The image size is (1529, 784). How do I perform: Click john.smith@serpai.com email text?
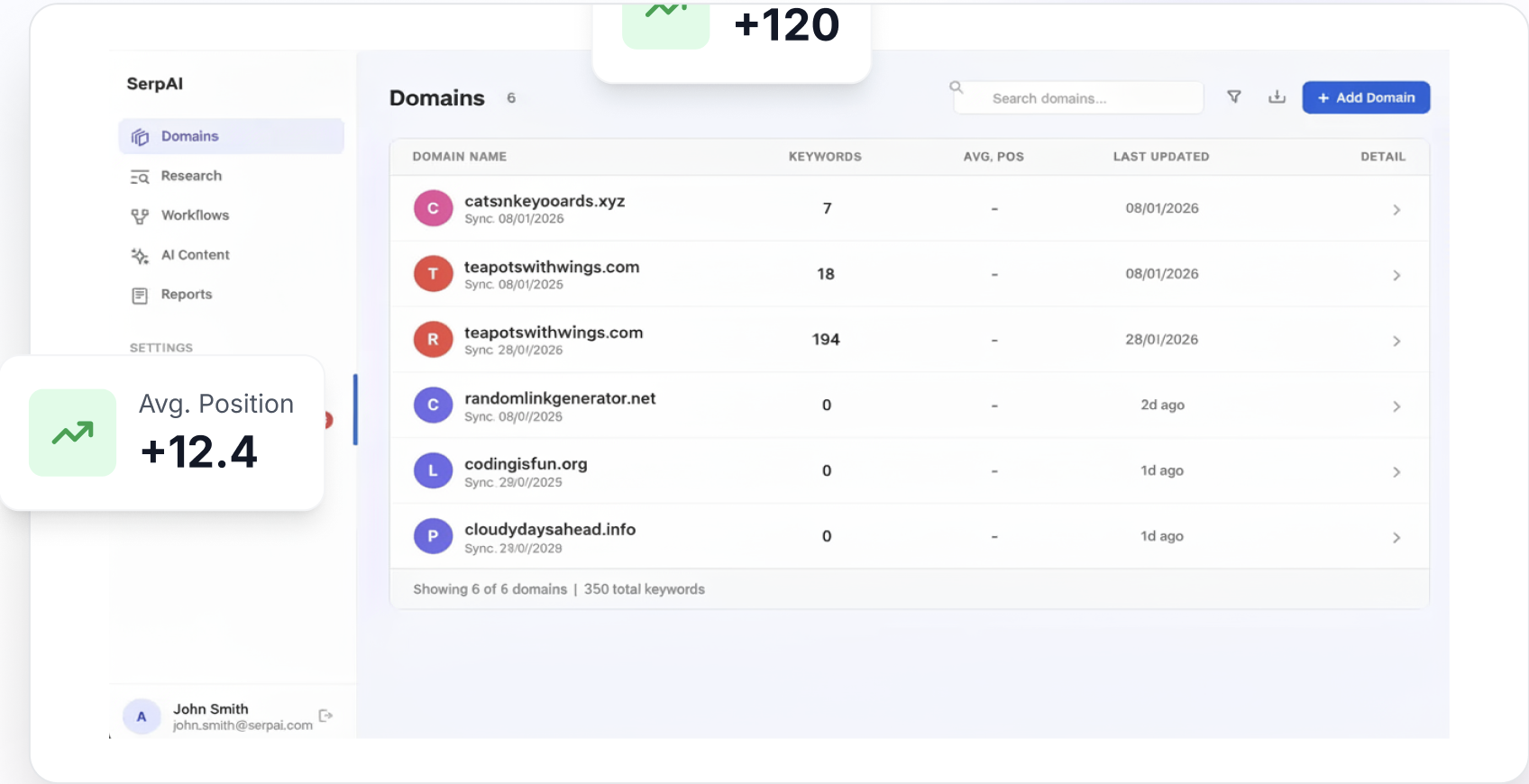click(243, 725)
